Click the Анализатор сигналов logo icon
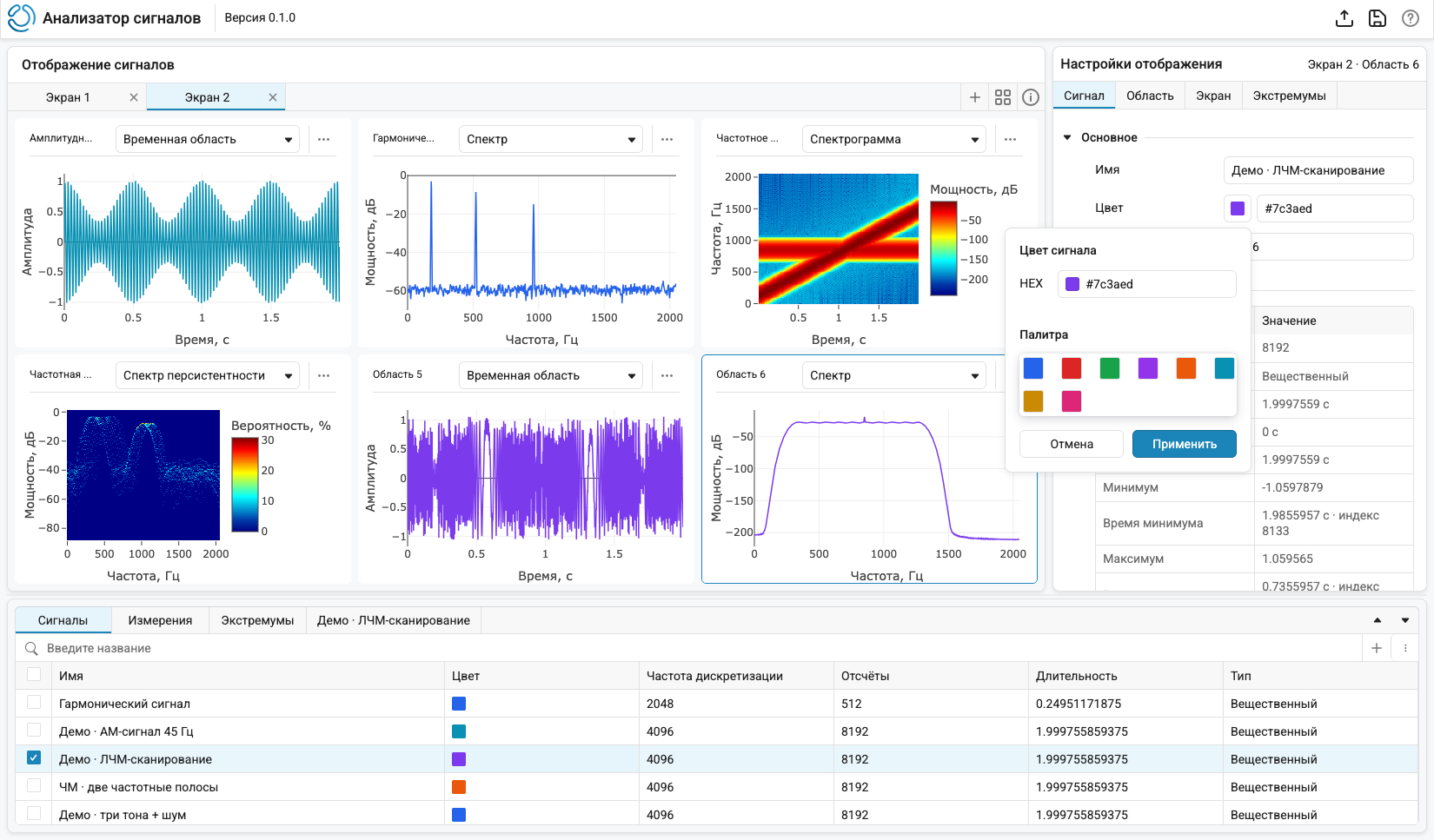 [21, 18]
